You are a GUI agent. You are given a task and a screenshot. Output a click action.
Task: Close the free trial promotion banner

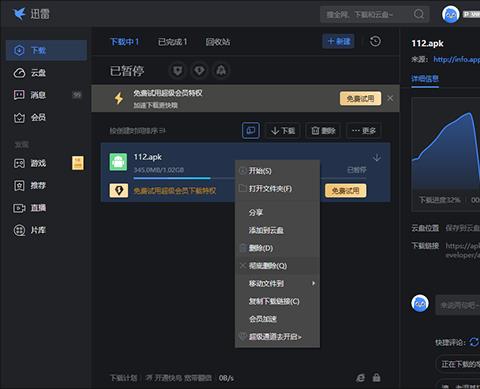(x=390, y=98)
